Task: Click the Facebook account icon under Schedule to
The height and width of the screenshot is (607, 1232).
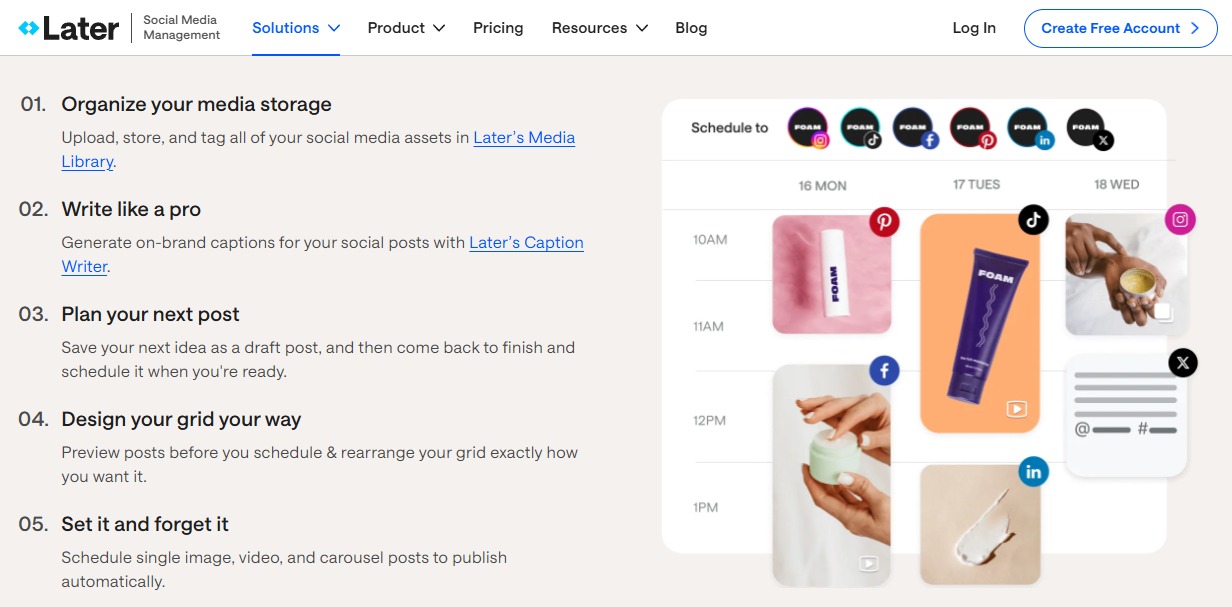Action: click(912, 126)
